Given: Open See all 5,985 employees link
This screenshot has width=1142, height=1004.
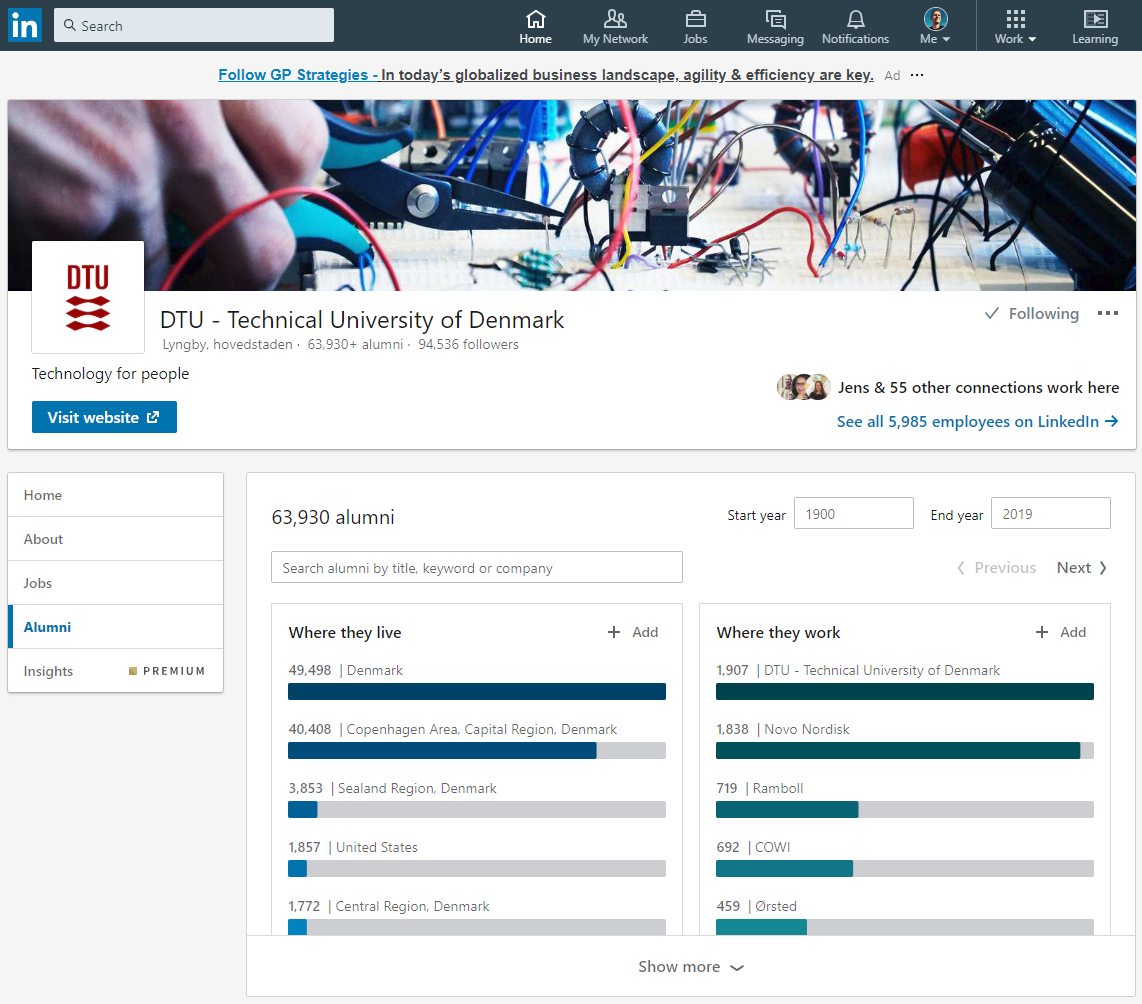Looking at the screenshot, I should [977, 422].
